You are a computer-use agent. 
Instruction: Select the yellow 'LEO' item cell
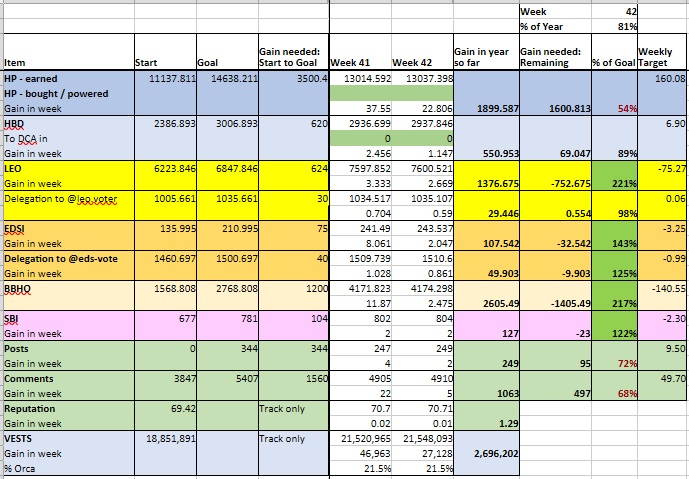click(x=66, y=170)
